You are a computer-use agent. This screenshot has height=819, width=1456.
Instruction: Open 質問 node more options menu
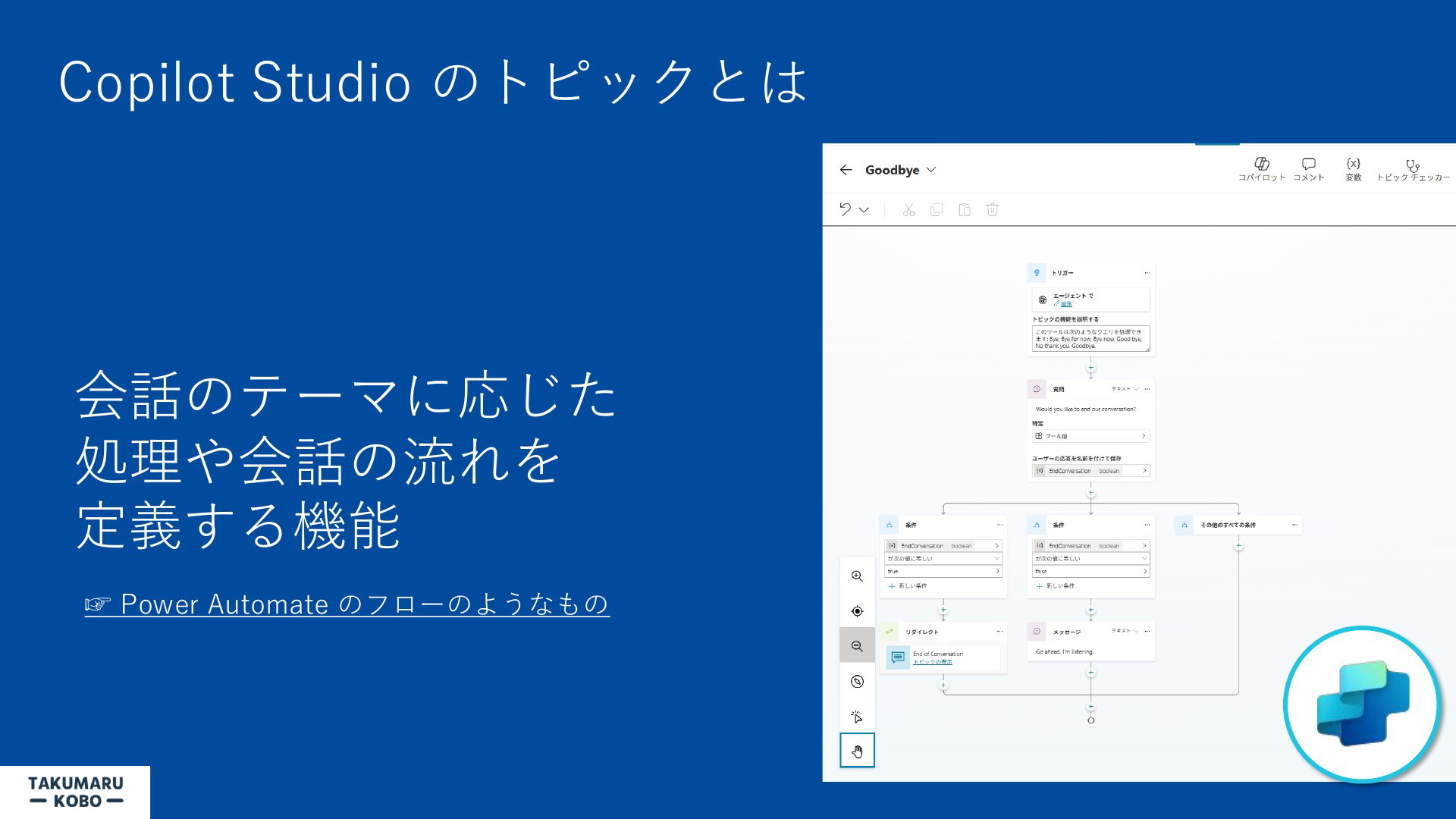(1147, 389)
